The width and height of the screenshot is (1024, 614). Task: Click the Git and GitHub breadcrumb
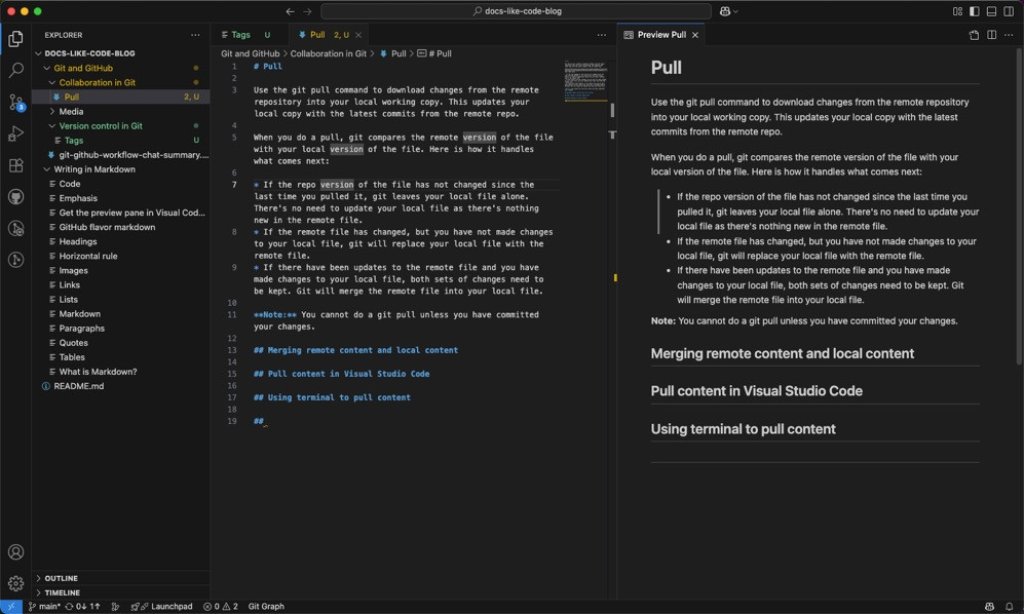tap(250, 54)
